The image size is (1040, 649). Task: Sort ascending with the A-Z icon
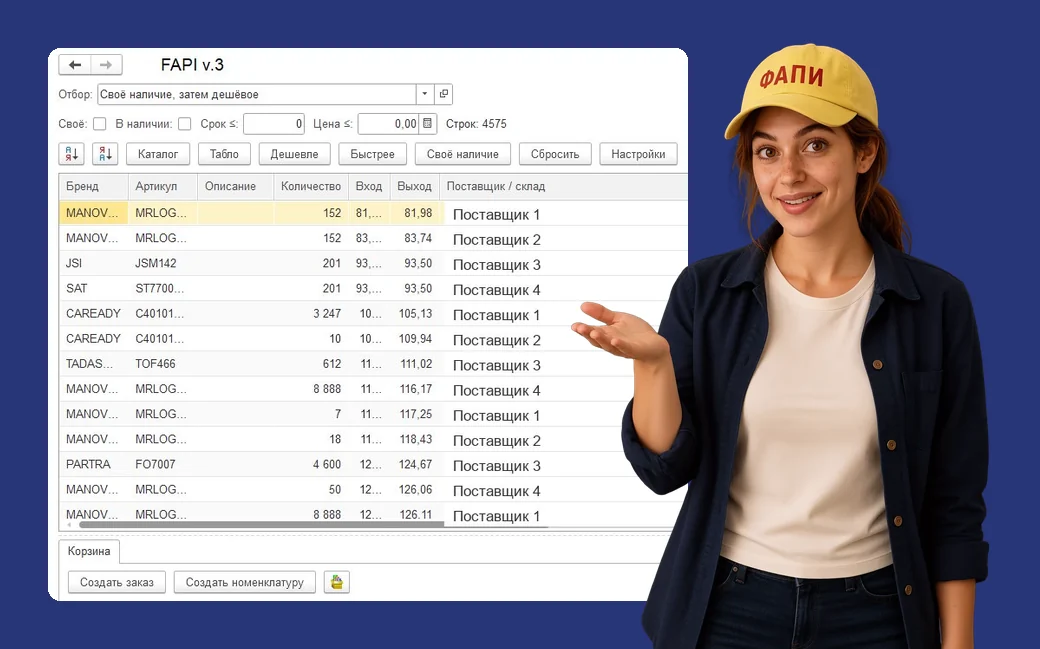click(x=72, y=154)
